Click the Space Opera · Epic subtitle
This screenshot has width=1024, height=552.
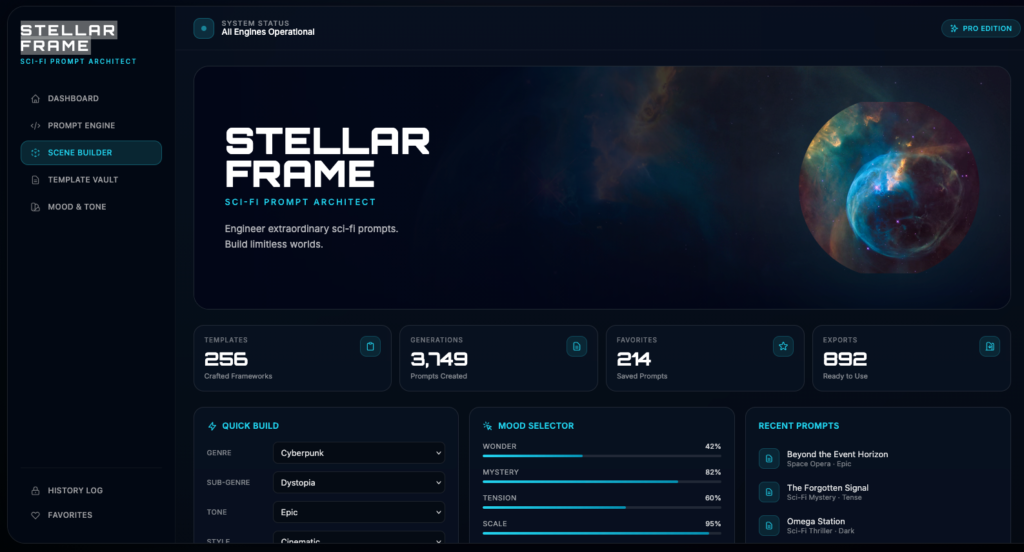pyautogui.click(x=819, y=464)
